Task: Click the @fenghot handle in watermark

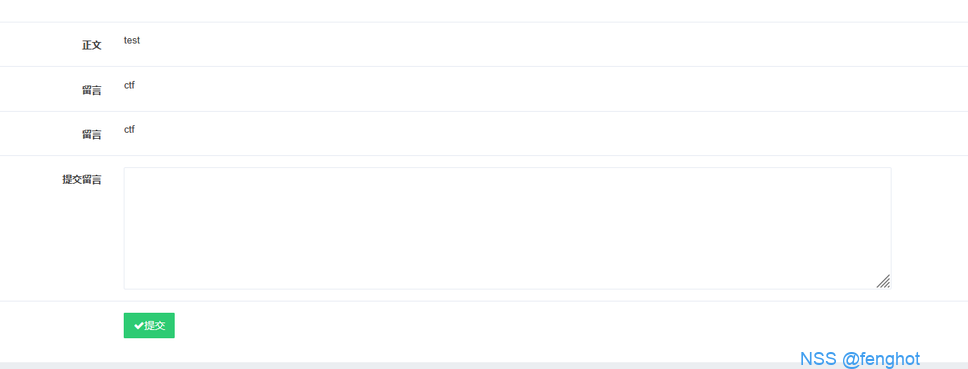Action: click(x=881, y=359)
